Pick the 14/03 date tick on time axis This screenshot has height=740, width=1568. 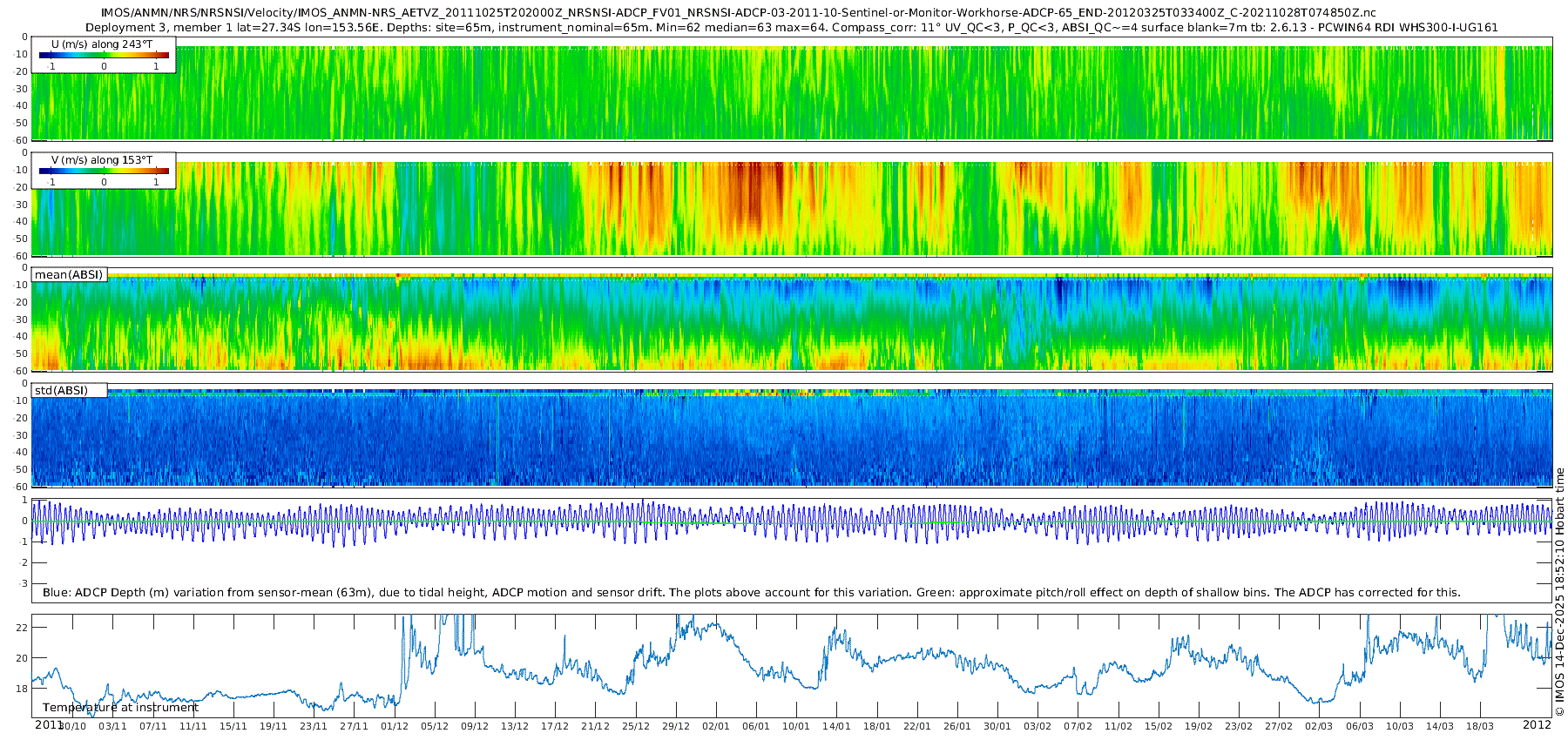pos(1440,726)
